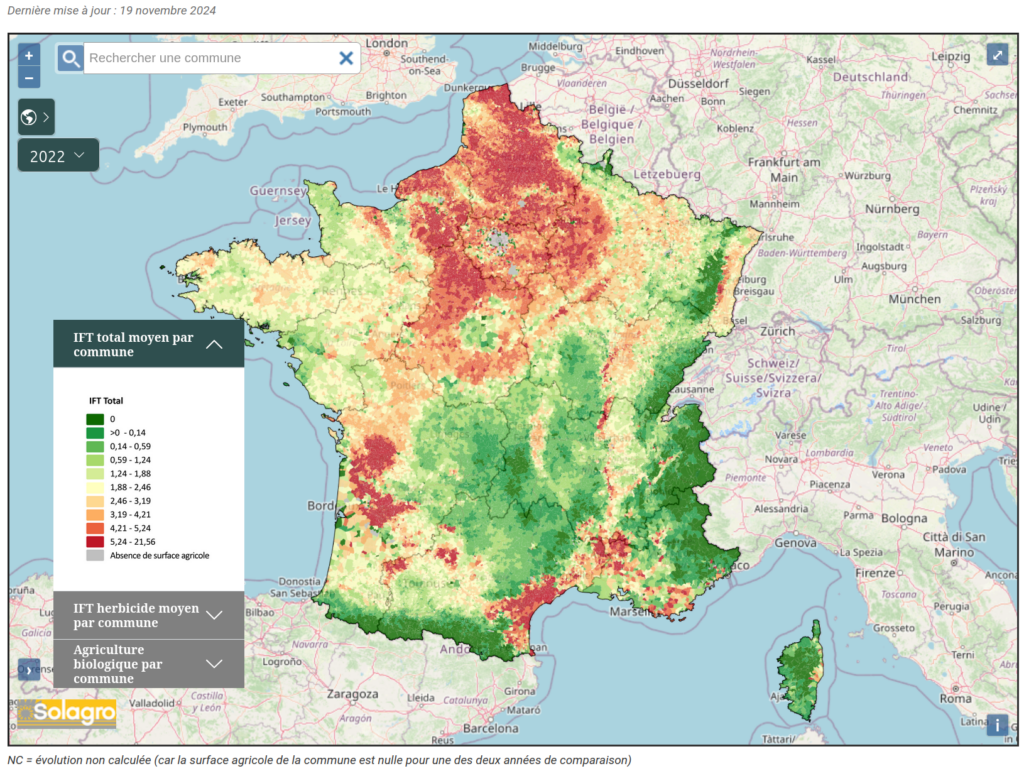
Task: Open the map info button
Action: (x=997, y=725)
